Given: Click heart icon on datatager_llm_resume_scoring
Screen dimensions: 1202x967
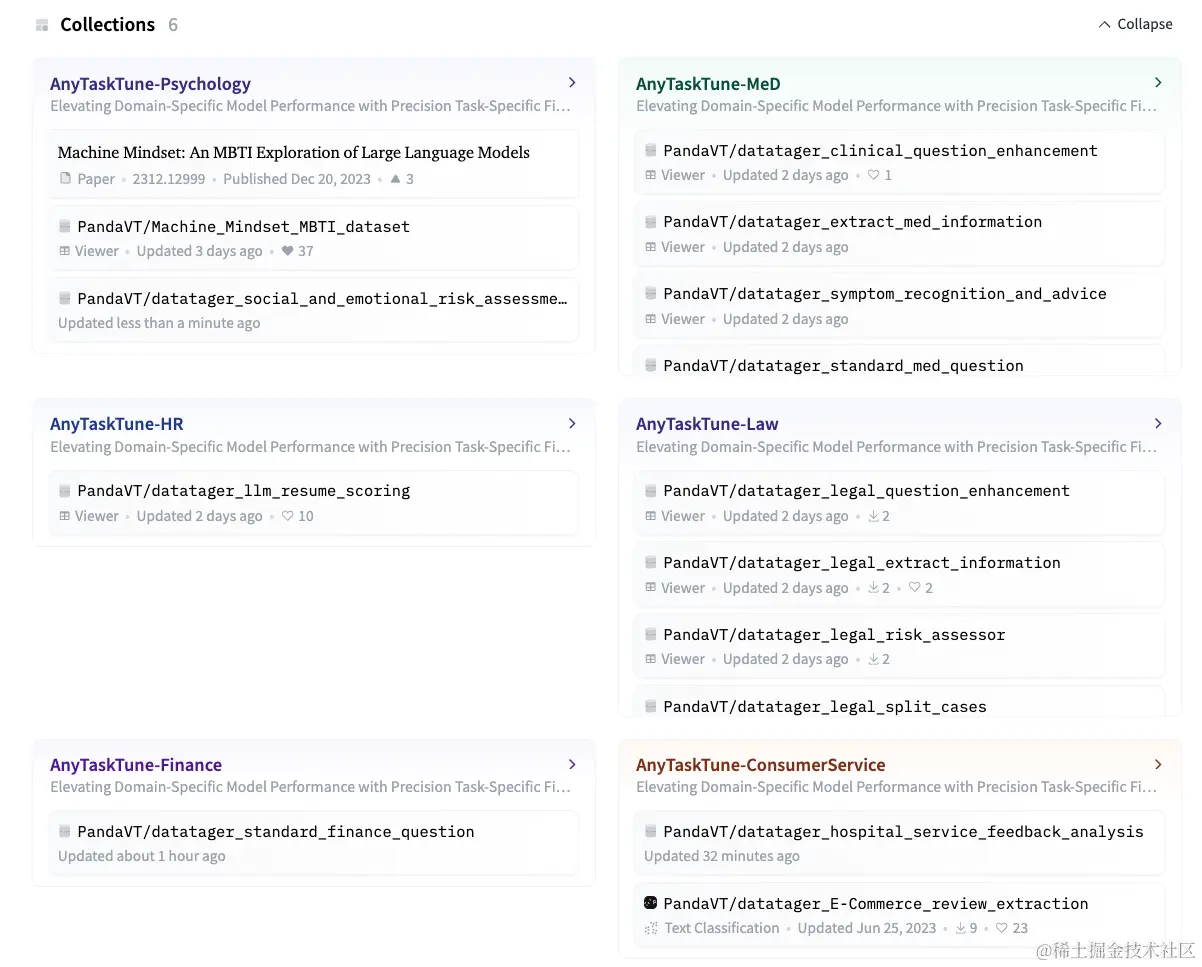Looking at the screenshot, I should (287, 516).
